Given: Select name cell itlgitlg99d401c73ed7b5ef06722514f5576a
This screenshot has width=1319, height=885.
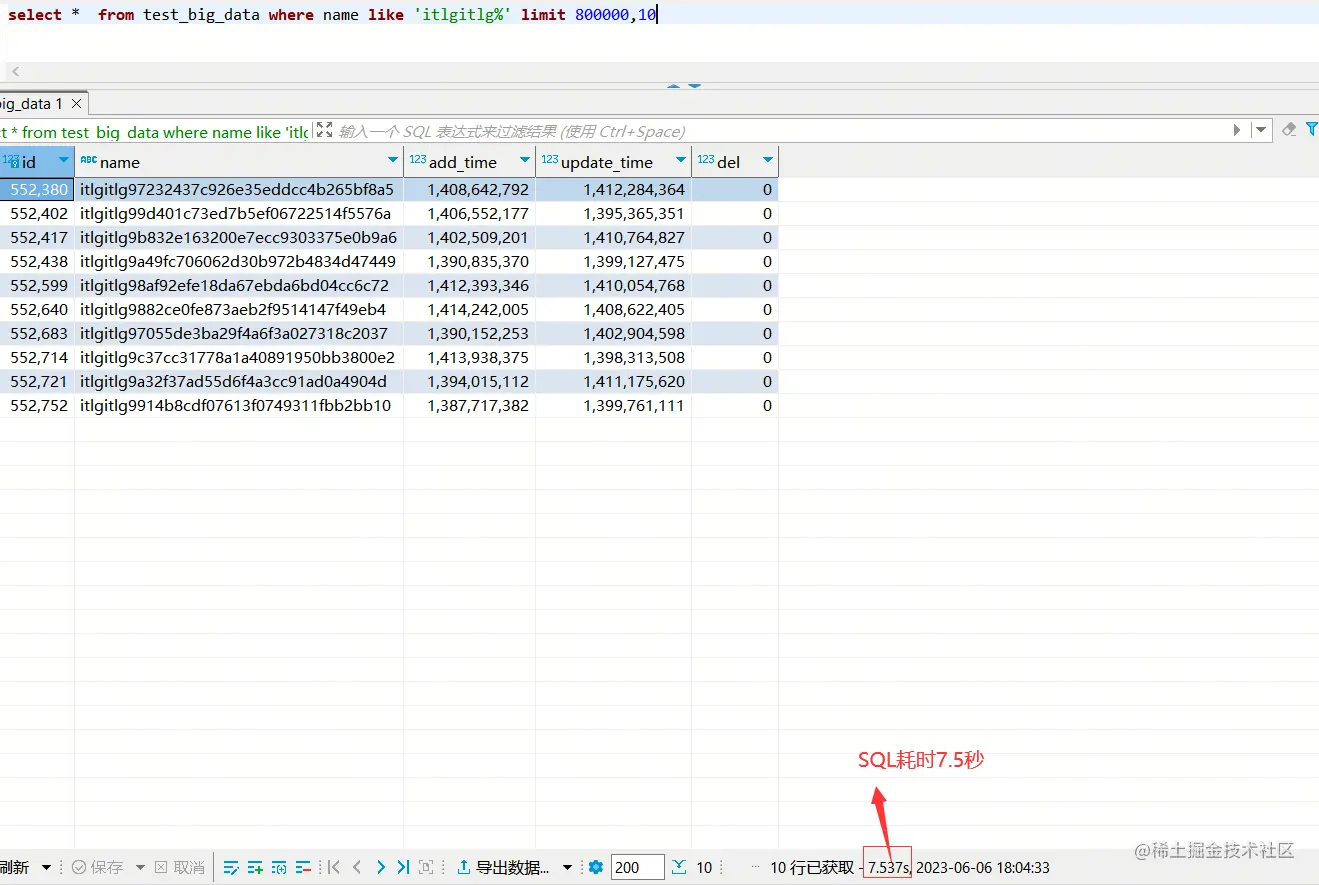Looking at the screenshot, I should (239, 213).
